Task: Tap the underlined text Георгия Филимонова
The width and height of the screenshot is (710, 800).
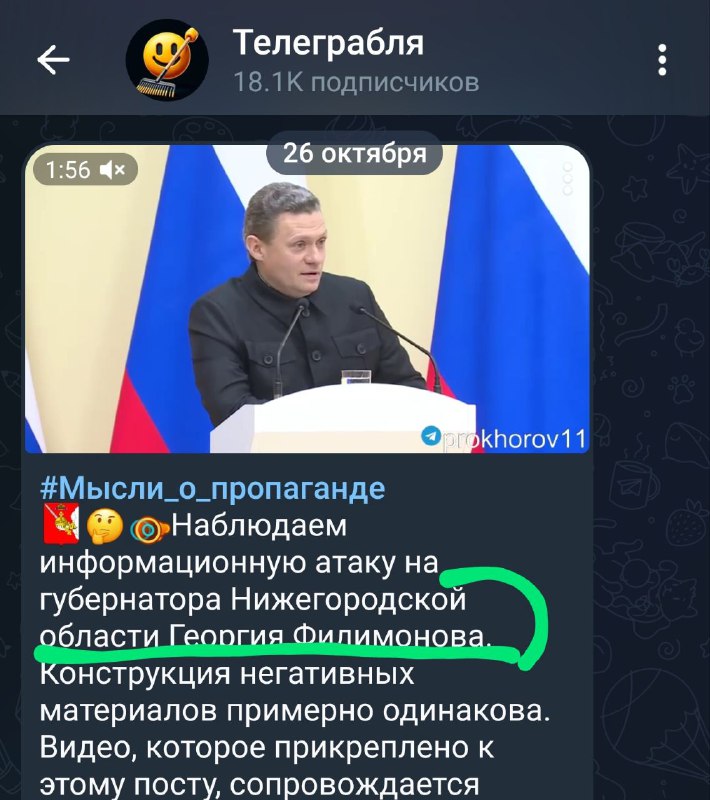Action: click(330, 637)
